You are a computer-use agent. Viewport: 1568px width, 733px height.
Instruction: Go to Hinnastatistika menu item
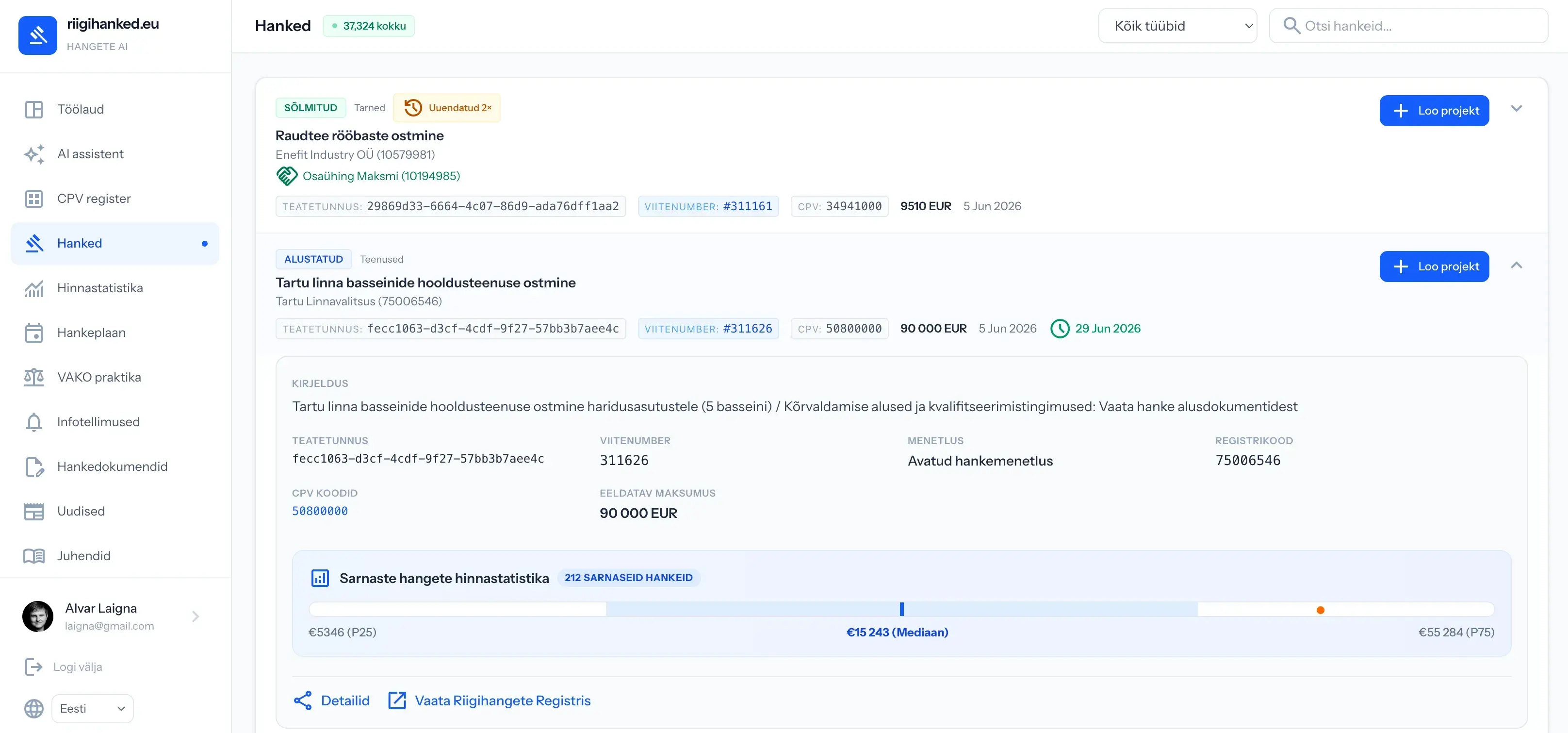115,288
